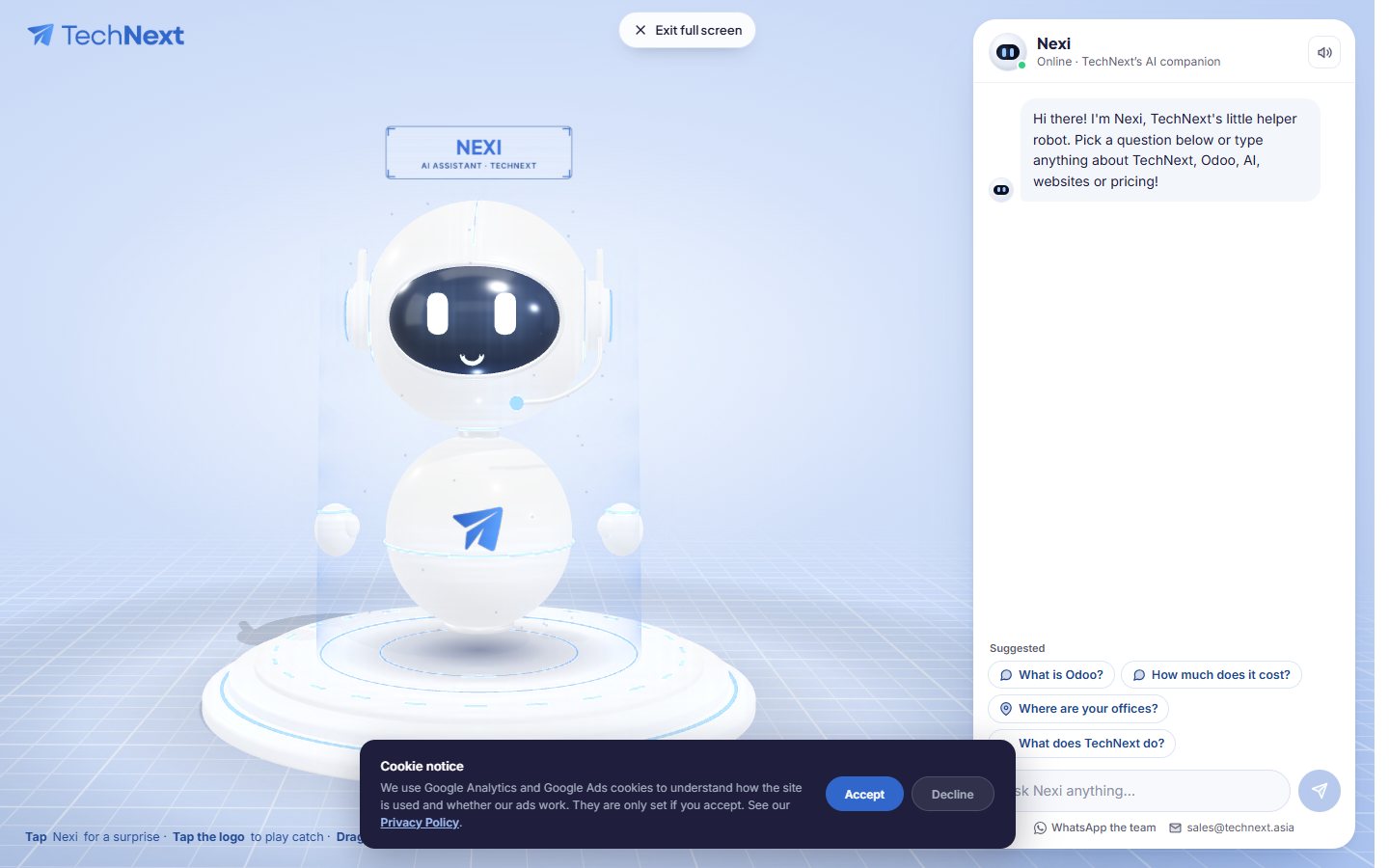Click the NEXI AI Assistant nameplate
Viewport: 1389px width, 868px height.
pos(478,152)
